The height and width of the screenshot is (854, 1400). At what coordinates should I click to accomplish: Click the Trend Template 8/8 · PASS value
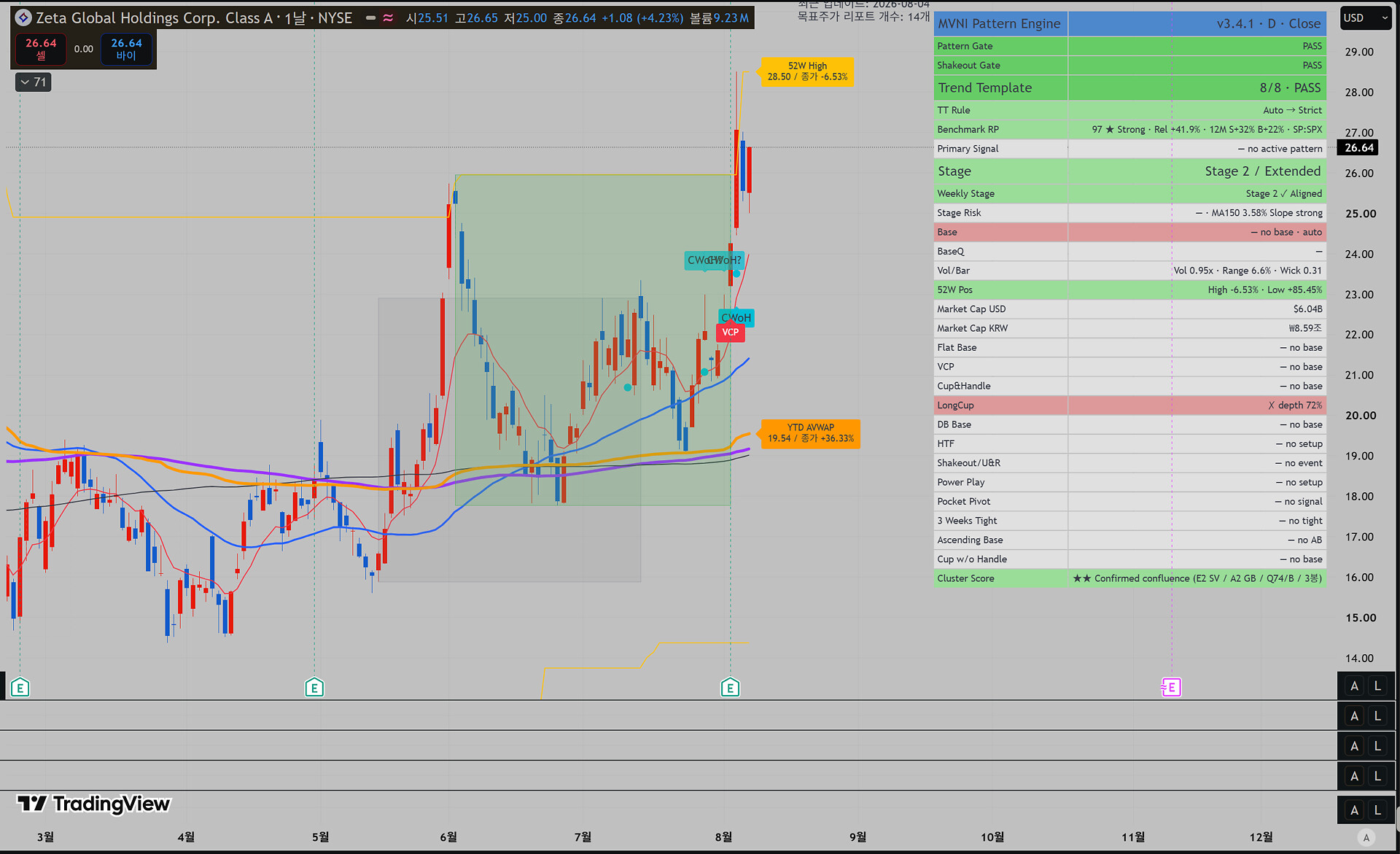pos(1290,88)
